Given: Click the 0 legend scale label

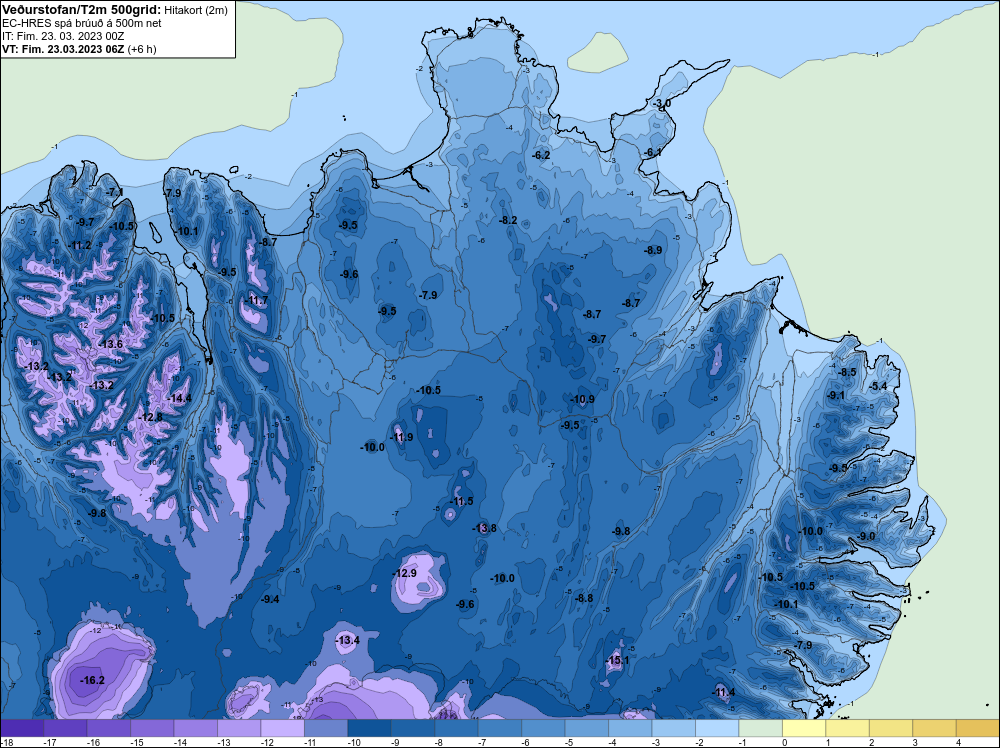Looking at the screenshot, I should [785, 743].
